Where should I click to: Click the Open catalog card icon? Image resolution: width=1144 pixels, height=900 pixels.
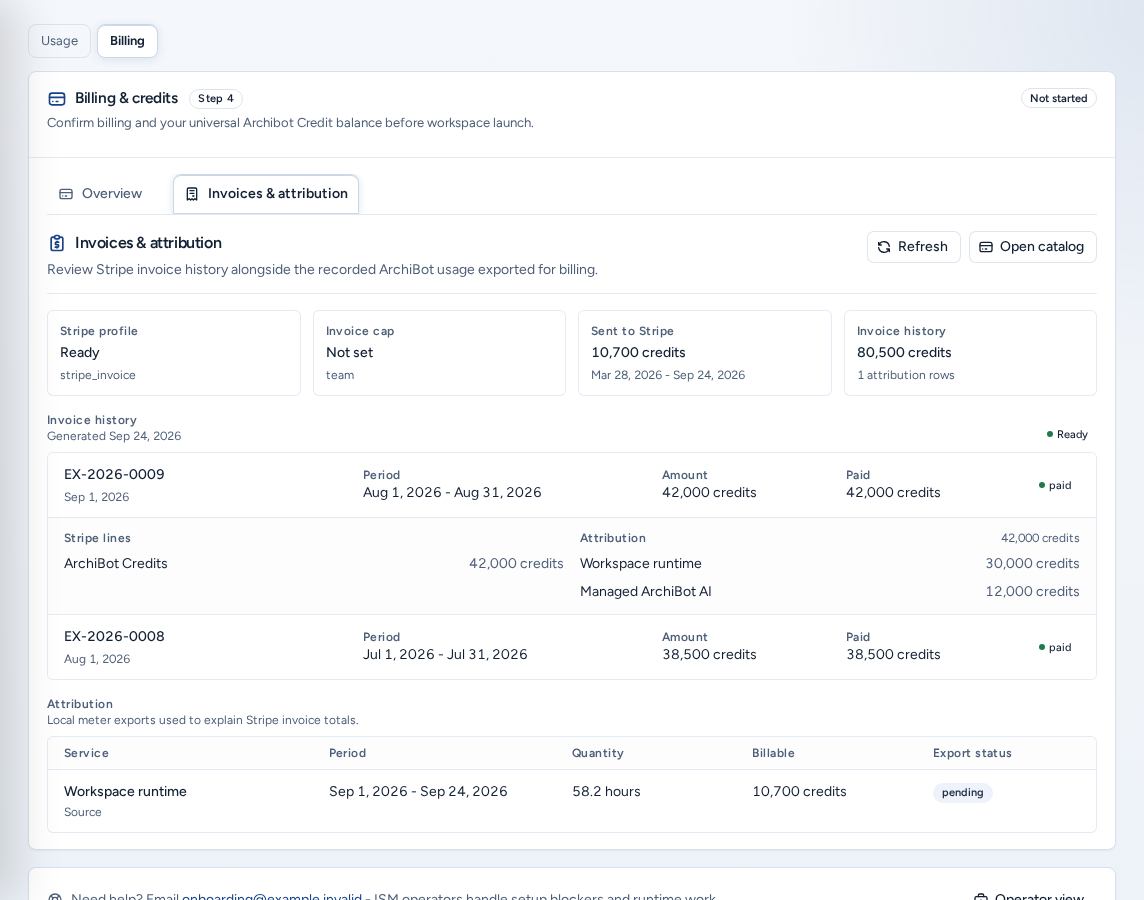[x=986, y=247]
